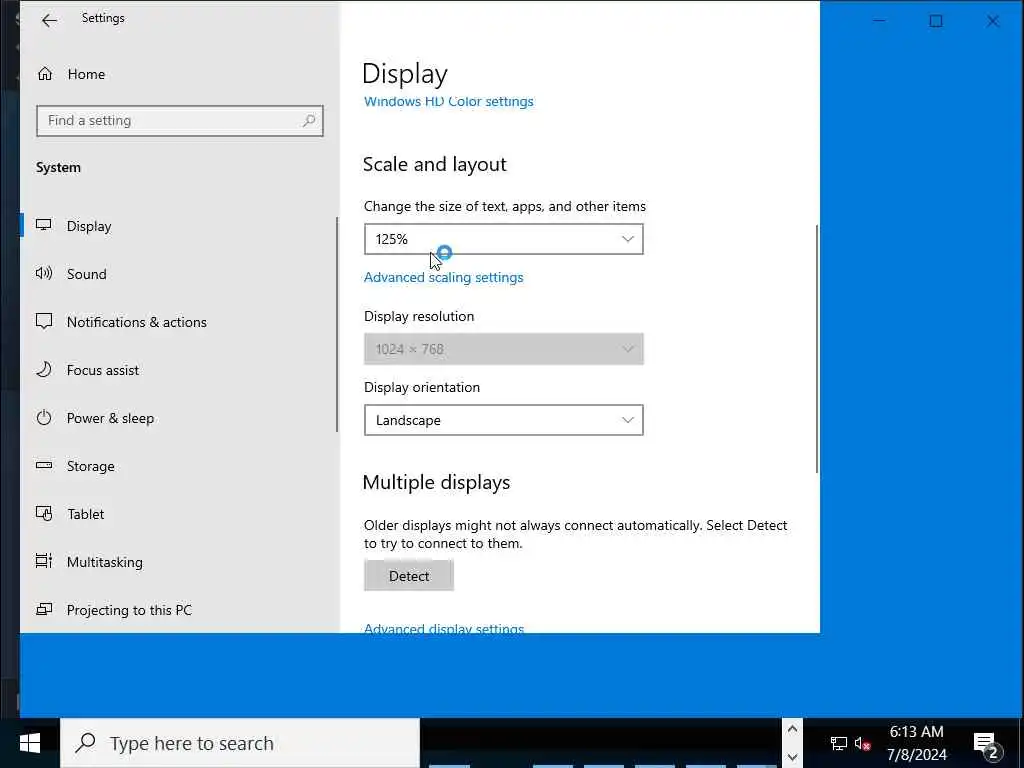Screen dimensions: 1024x768
Task: Click the Storage drive icon
Action: (44, 466)
